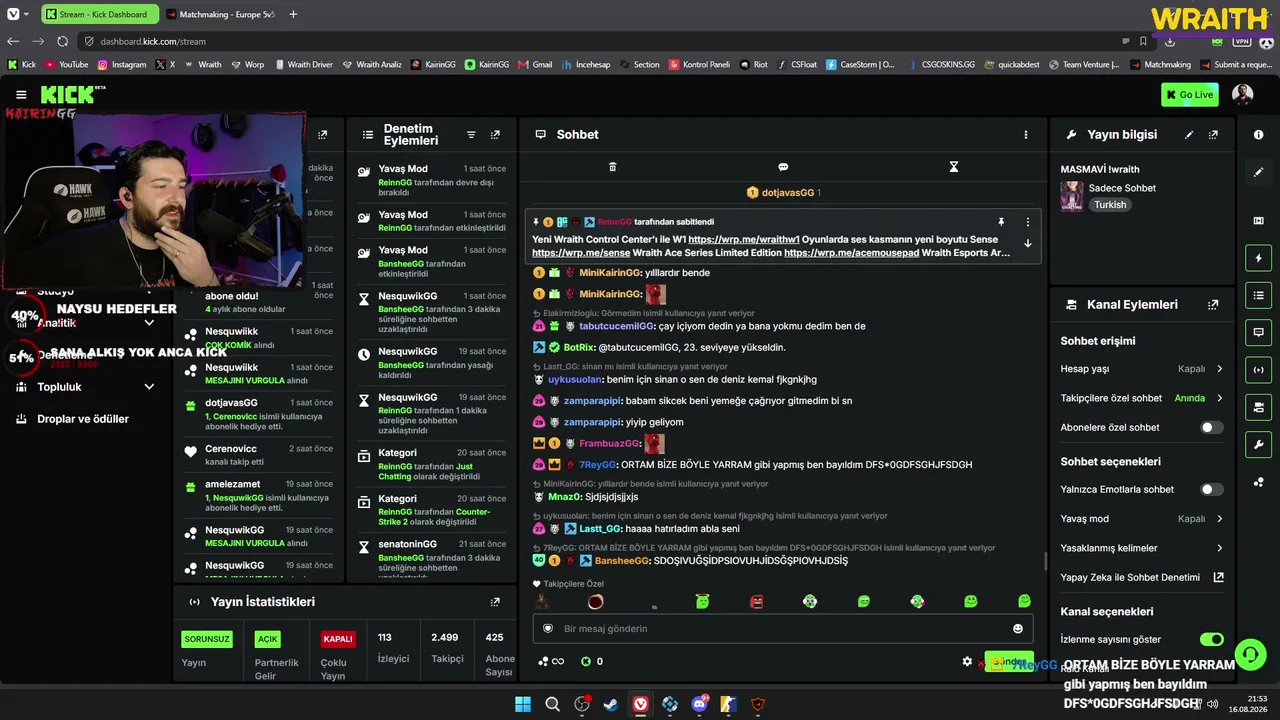1280x720 pixels.
Task: Open Steam from the Windows taskbar
Action: 611,704
